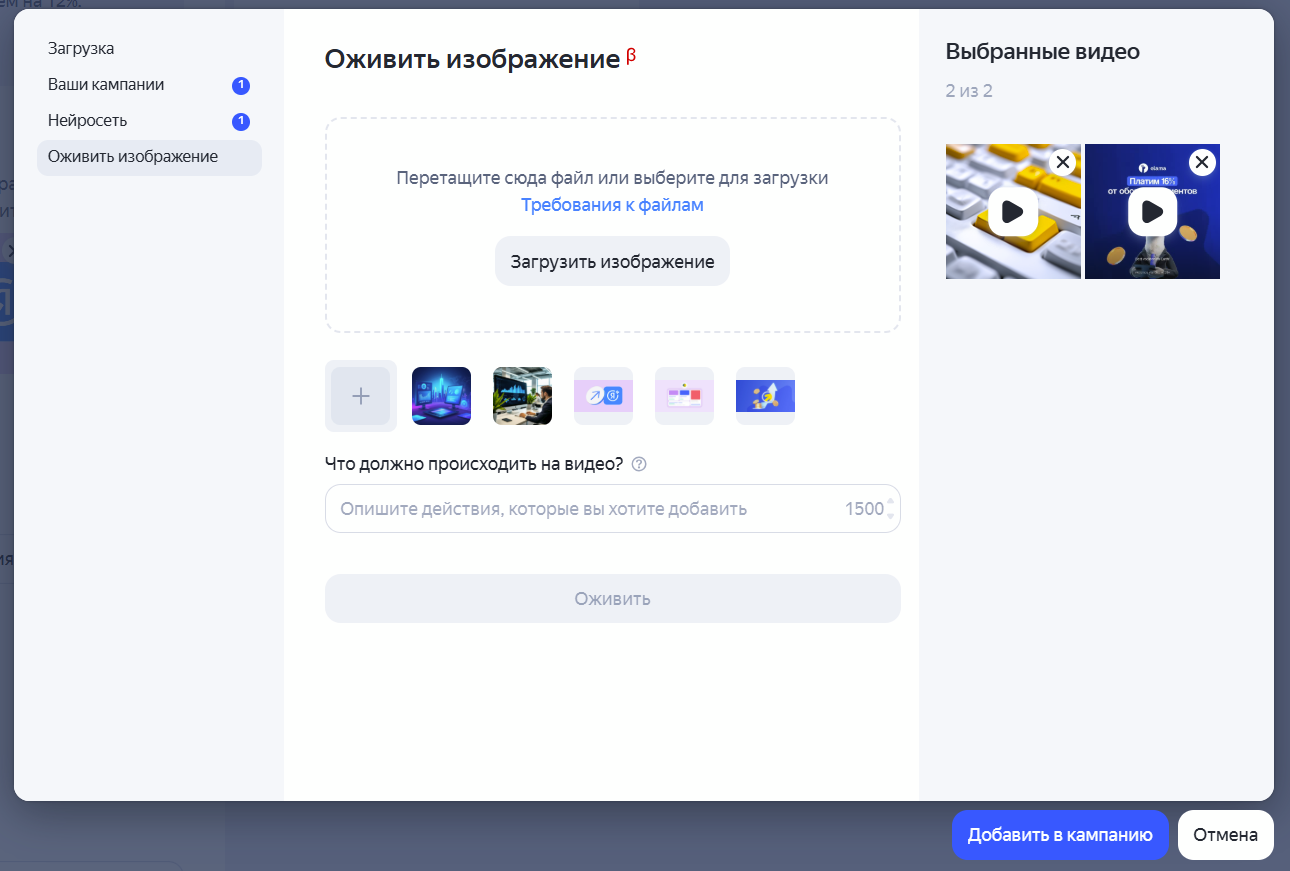
Task: Click the 1500 character counter
Action: [864, 509]
